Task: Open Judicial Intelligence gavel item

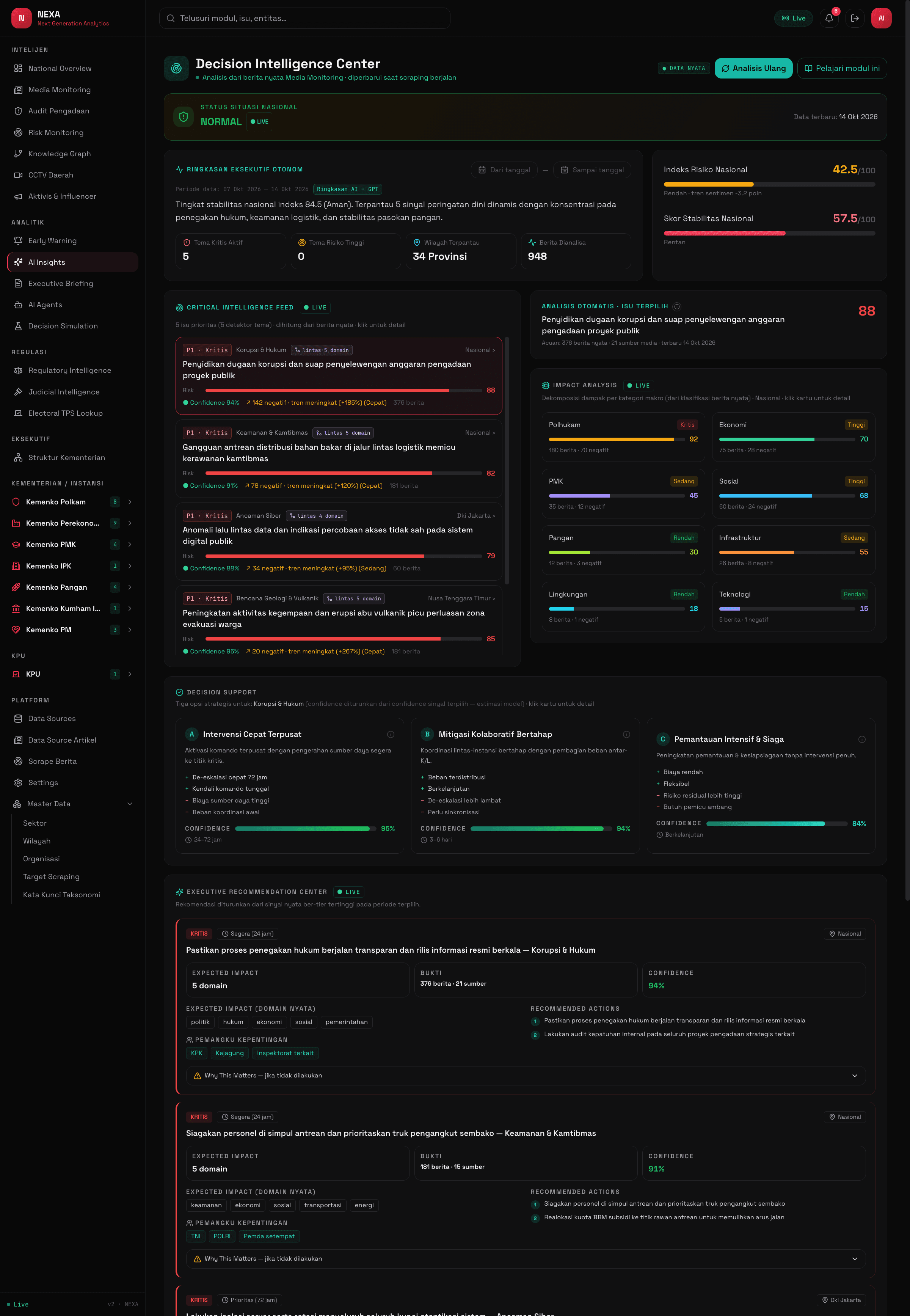Action: point(72,392)
